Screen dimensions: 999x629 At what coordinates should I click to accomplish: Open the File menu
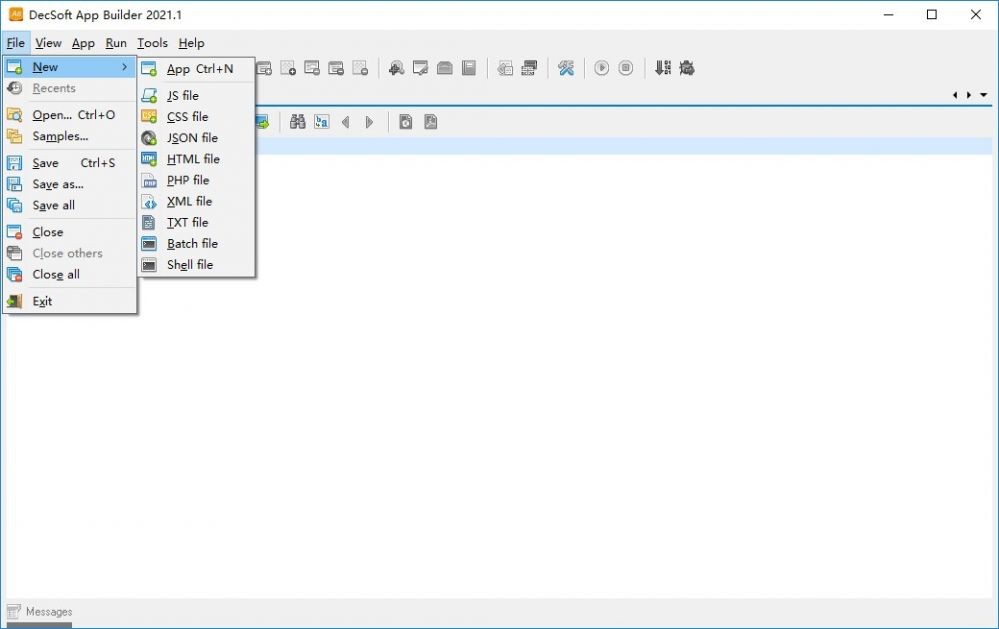point(16,43)
